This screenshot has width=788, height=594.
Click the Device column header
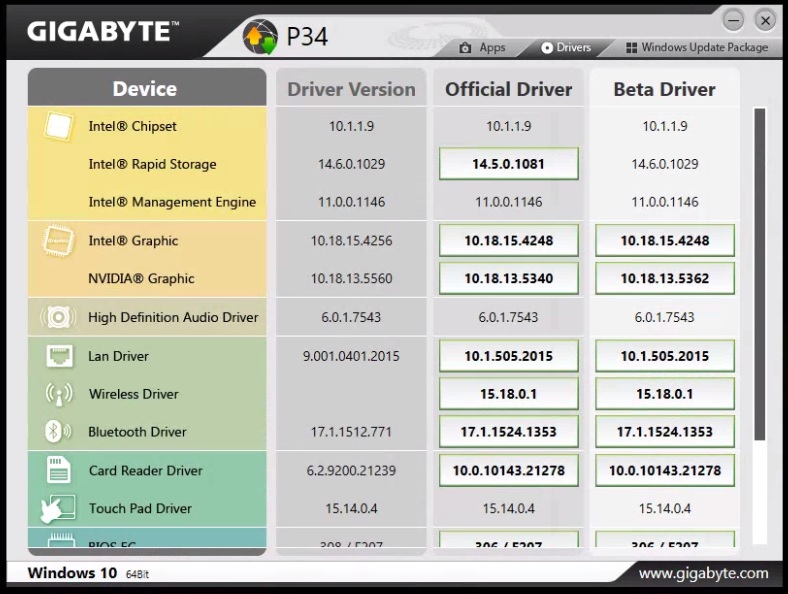(147, 87)
